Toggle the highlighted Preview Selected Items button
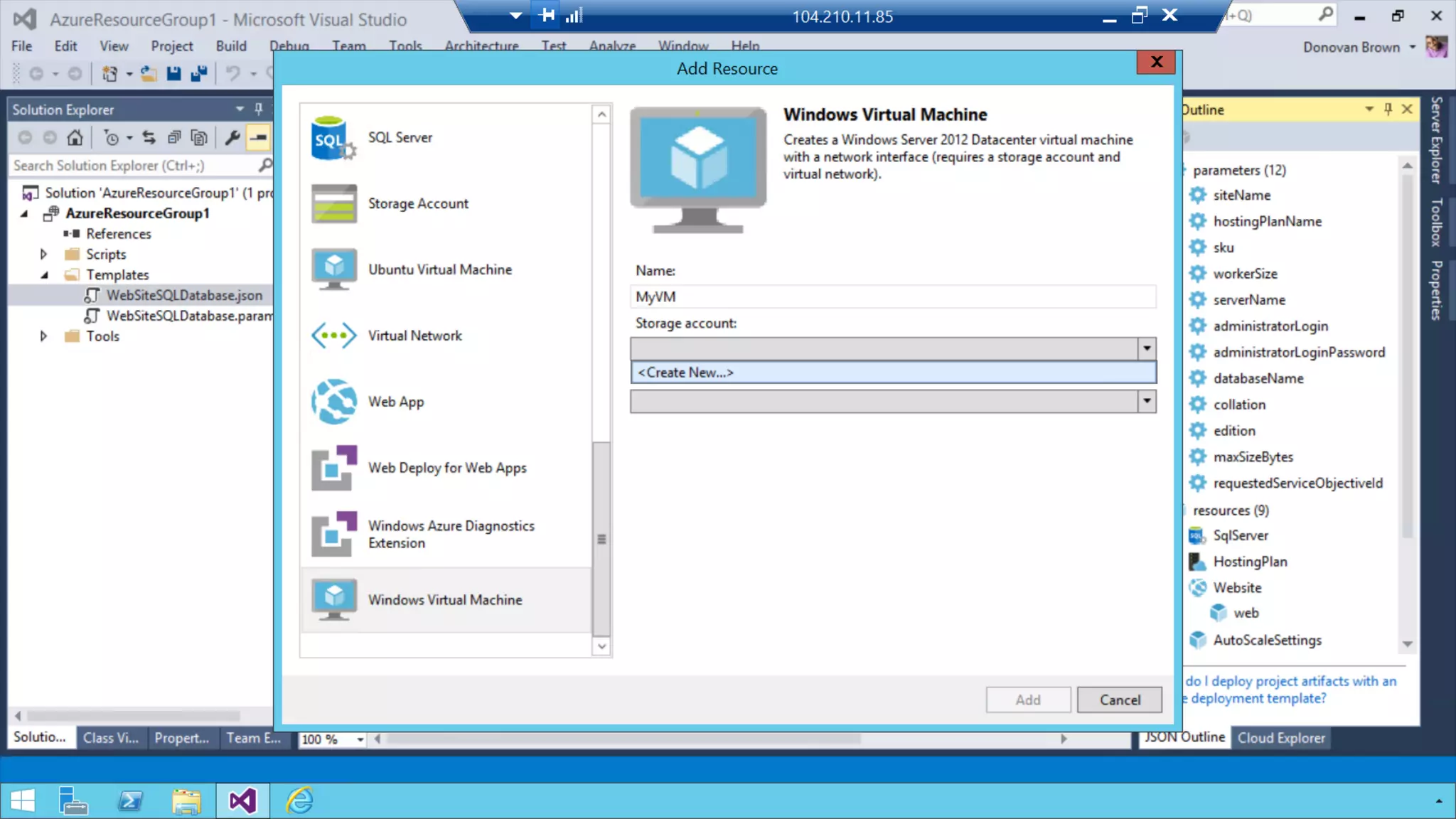Image resolution: width=1456 pixels, height=819 pixels. click(x=258, y=137)
